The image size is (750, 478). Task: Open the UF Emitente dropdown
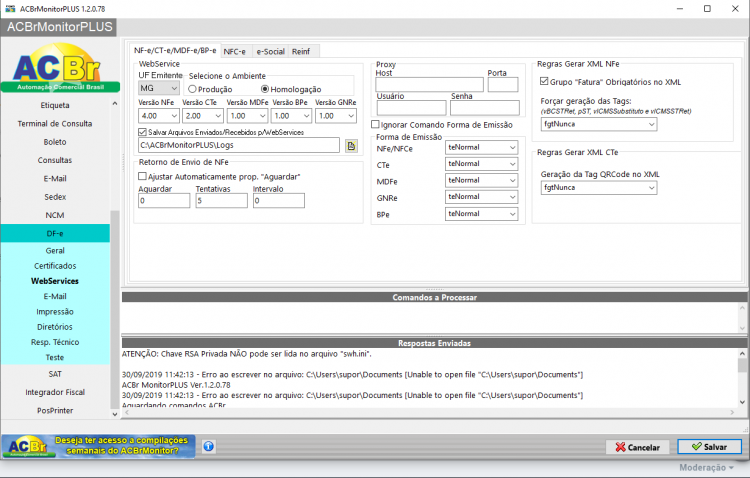pyautogui.click(x=159, y=88)
